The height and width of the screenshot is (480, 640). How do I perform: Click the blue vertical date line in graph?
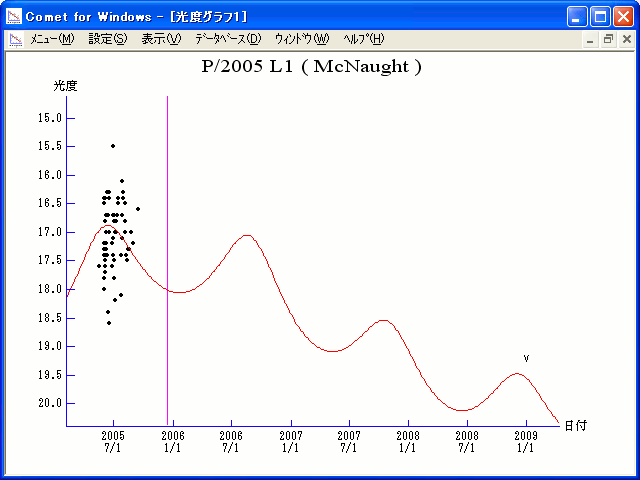(167, 250)
